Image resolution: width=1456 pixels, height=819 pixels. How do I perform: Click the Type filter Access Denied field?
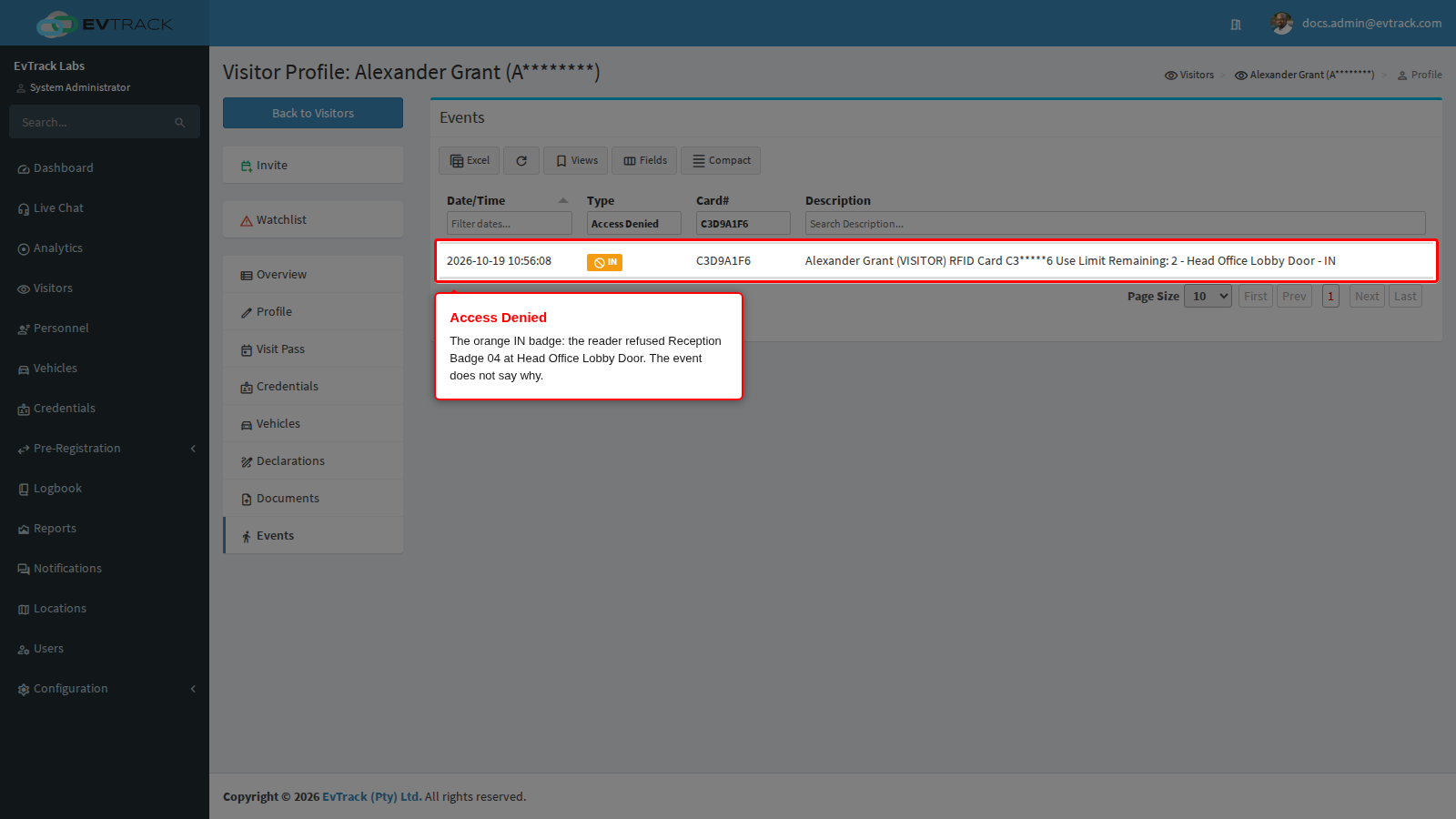pyautogui.click(x=634, y=224)
